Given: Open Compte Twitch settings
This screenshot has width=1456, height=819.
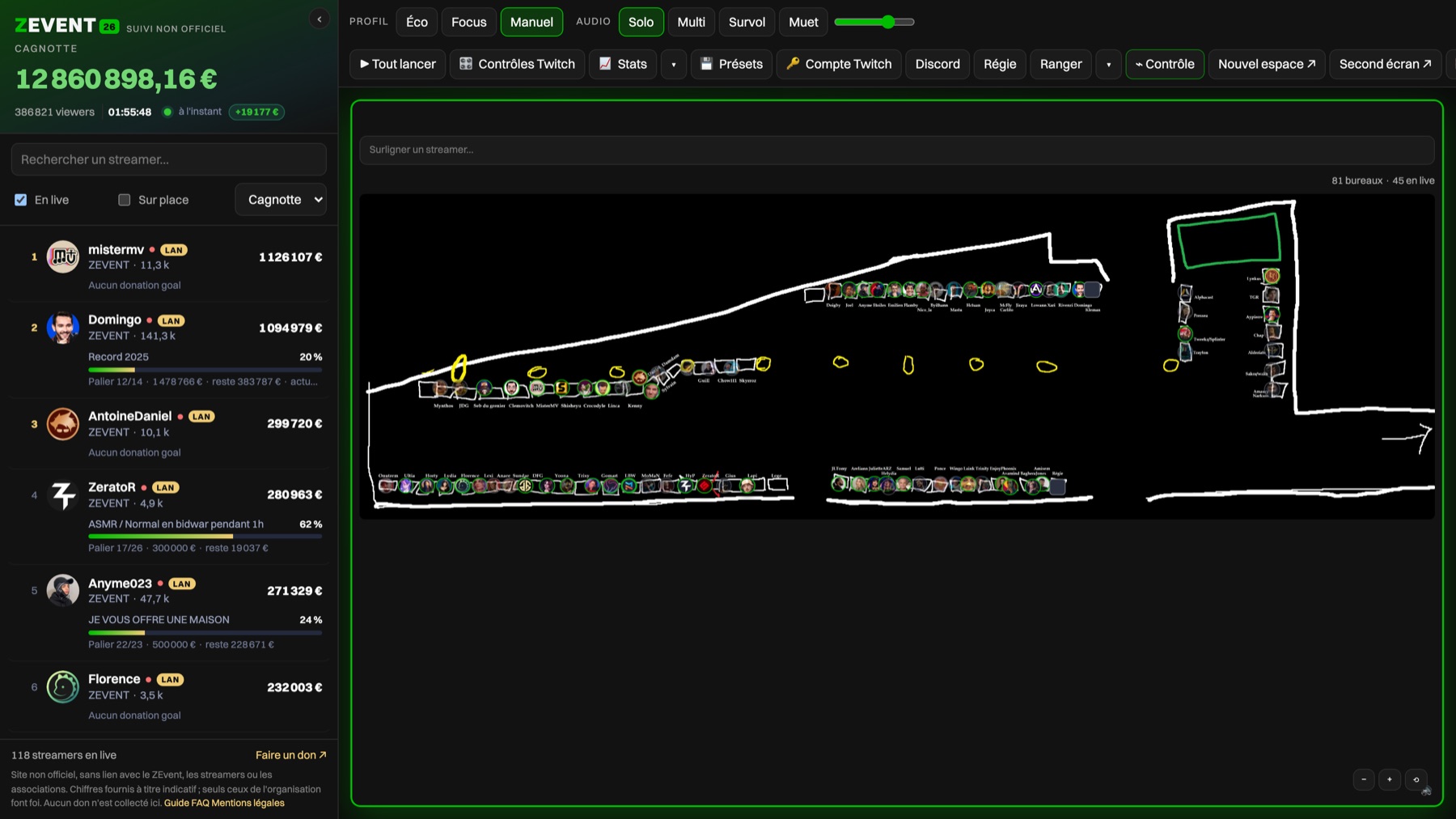Looking at the screenshot, I should point(839,64).
